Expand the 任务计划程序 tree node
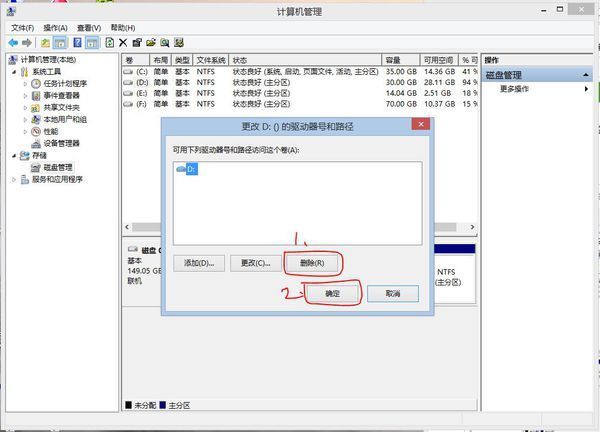The height and width of the screenshot is (432, 600). pyautogui.click(x=25, y=83)
